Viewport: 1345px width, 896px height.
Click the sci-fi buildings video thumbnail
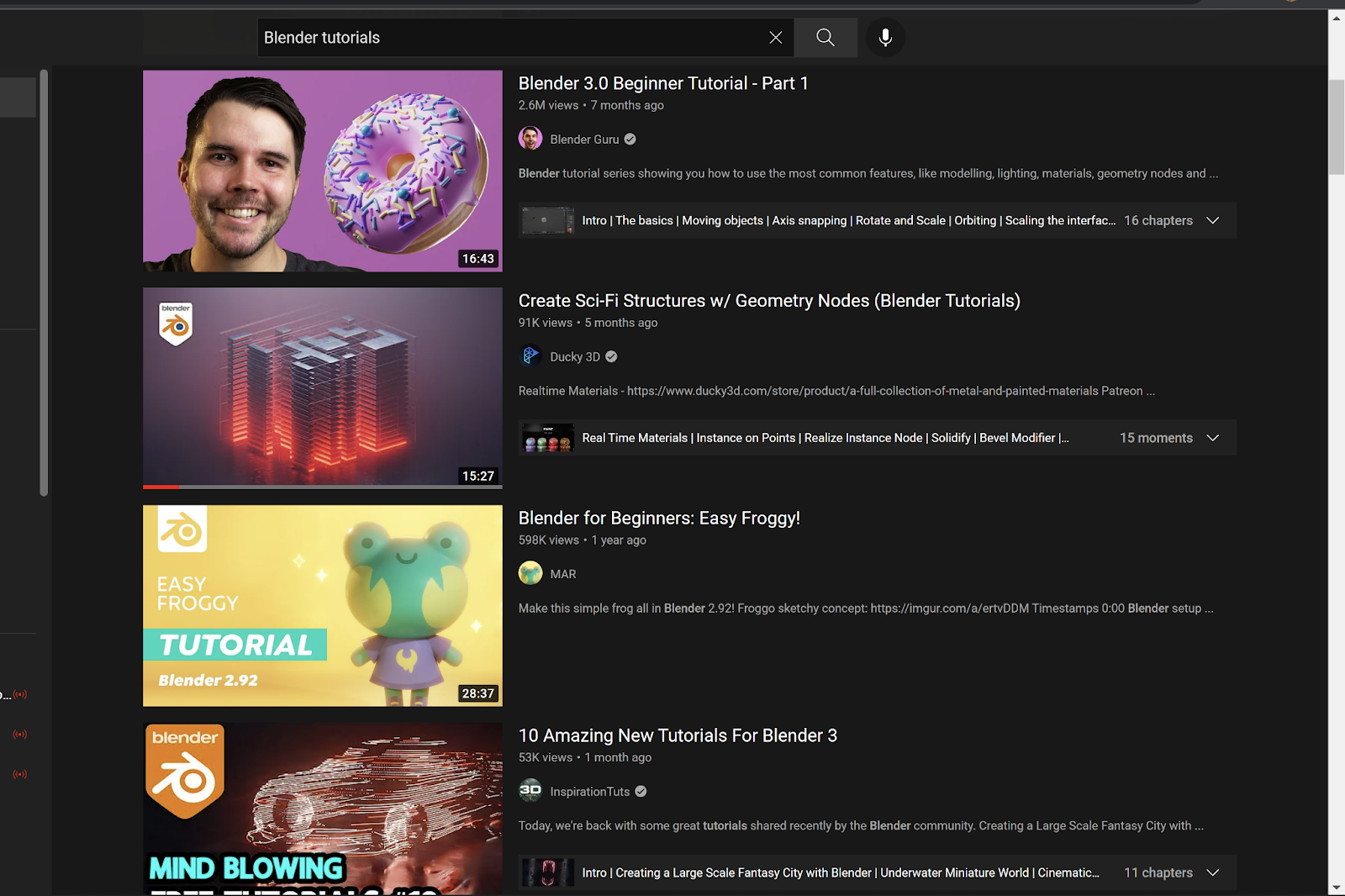322,387
